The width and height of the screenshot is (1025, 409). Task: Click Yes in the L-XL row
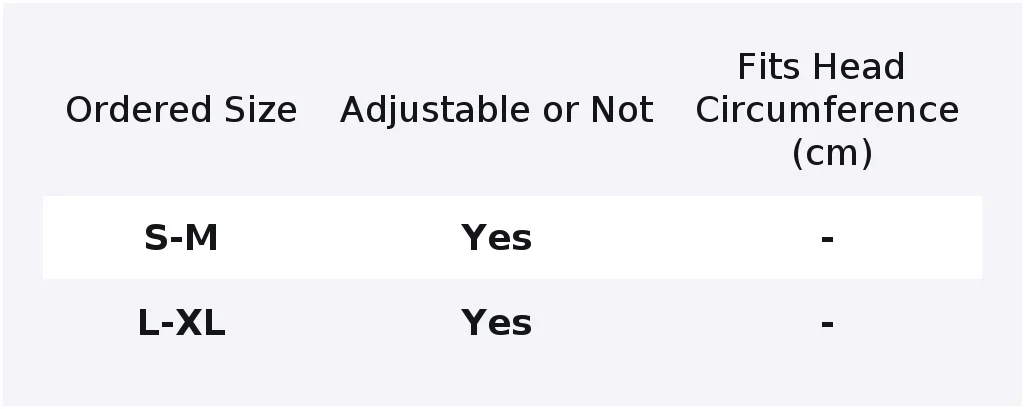497,323
